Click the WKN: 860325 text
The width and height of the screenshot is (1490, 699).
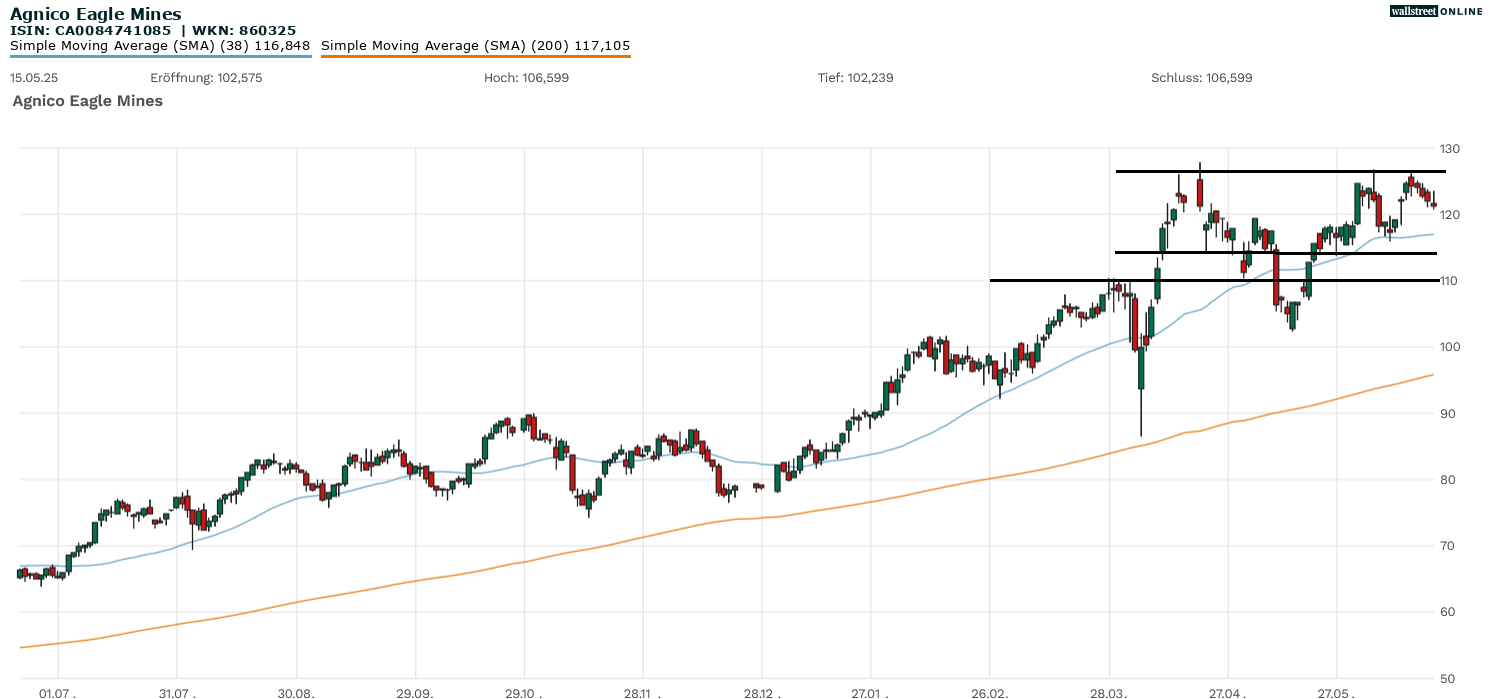coord(245,31)
